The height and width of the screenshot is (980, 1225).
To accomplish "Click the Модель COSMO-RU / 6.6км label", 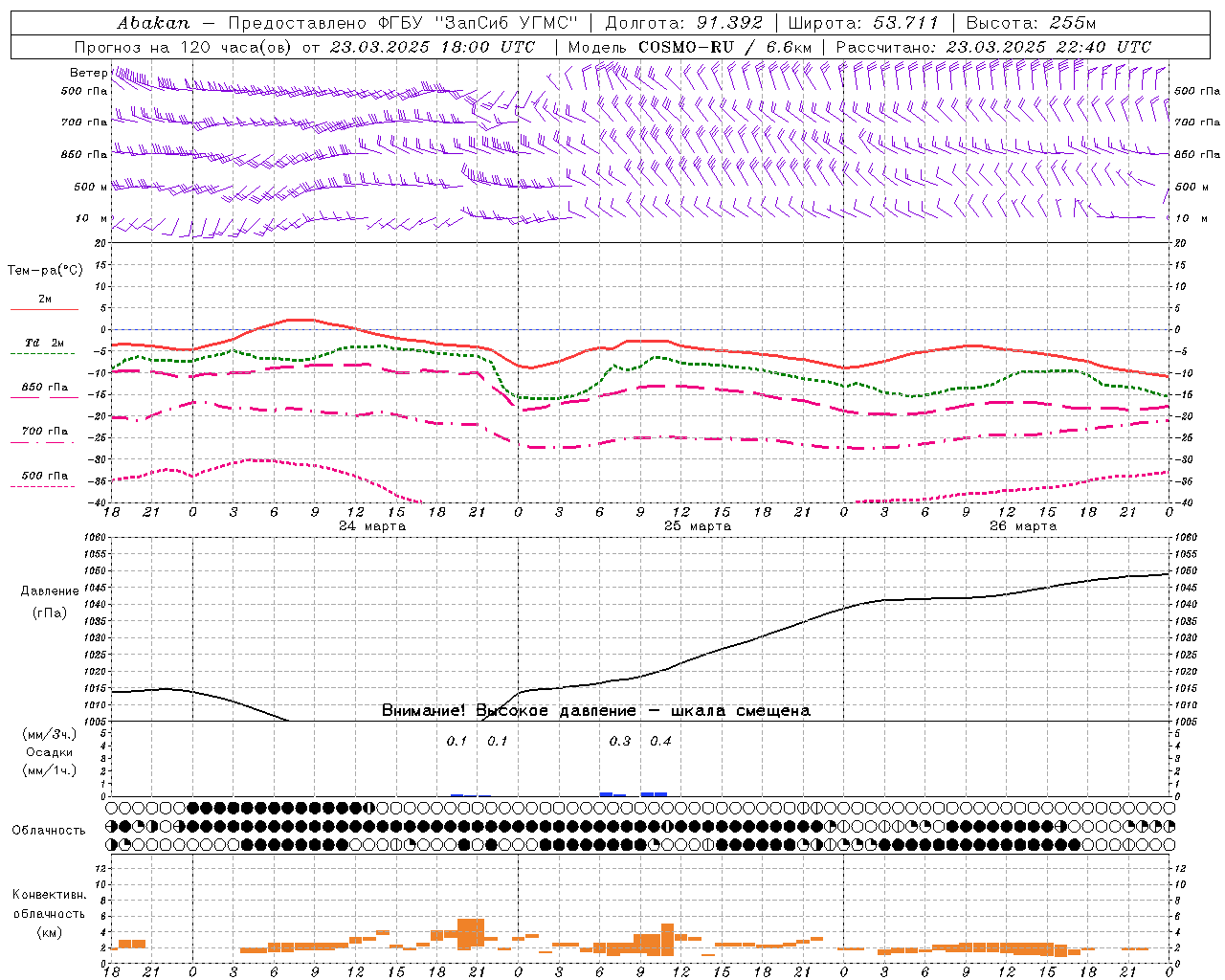I will click(689, 47).
